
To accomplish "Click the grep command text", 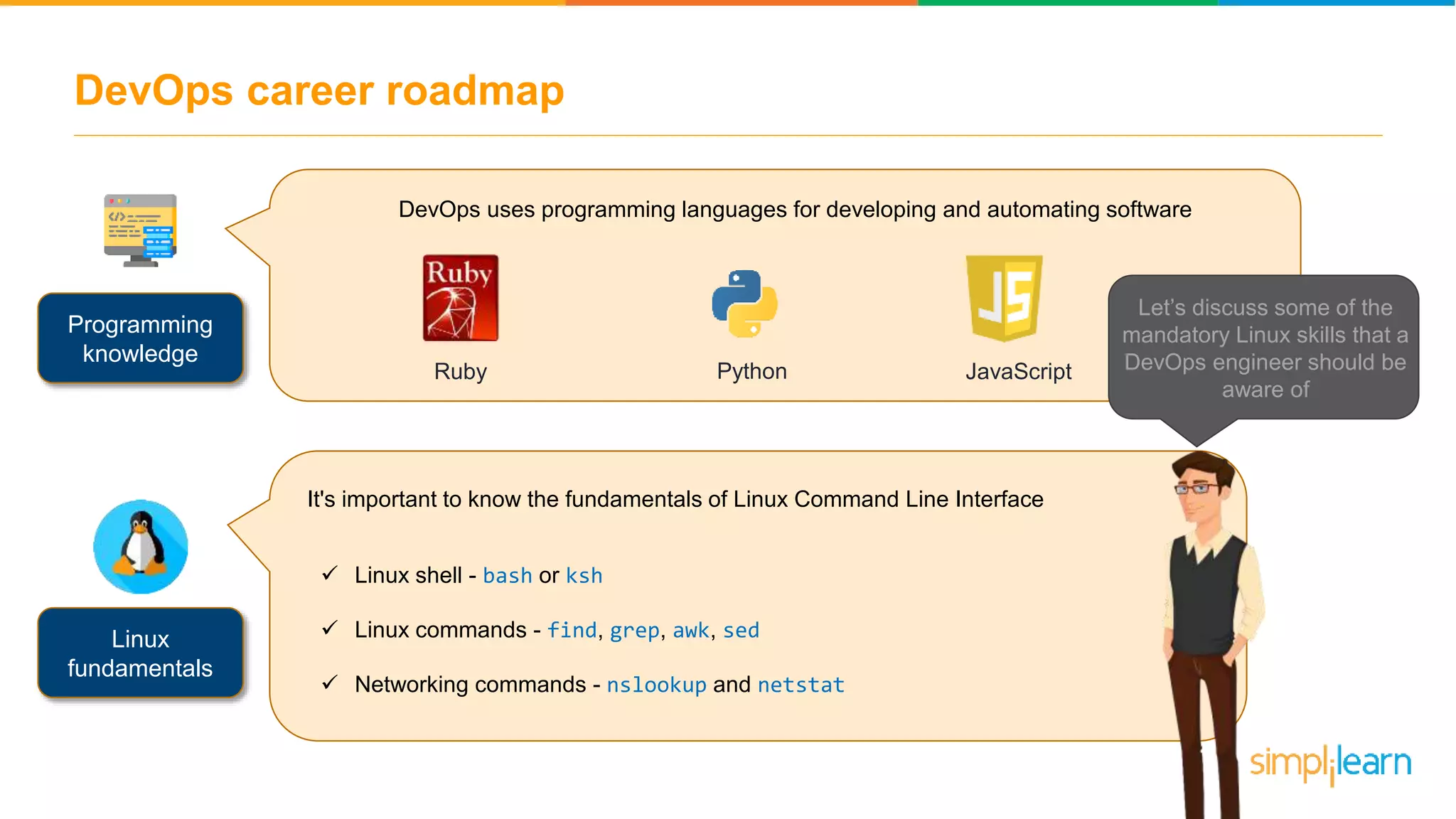I will (x=634, y=631).
